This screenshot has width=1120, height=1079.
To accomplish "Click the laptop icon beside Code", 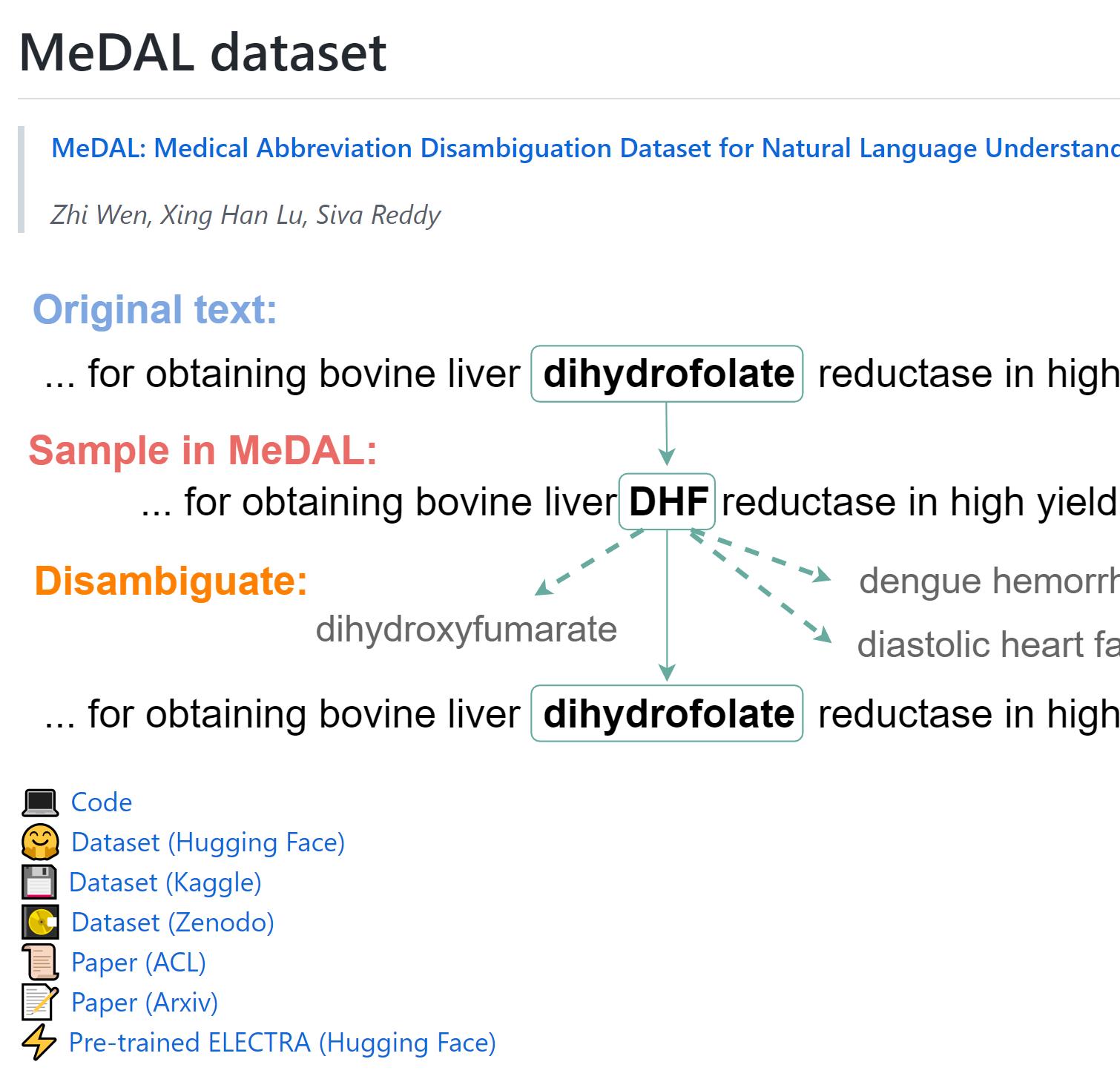I will [40, 803].
